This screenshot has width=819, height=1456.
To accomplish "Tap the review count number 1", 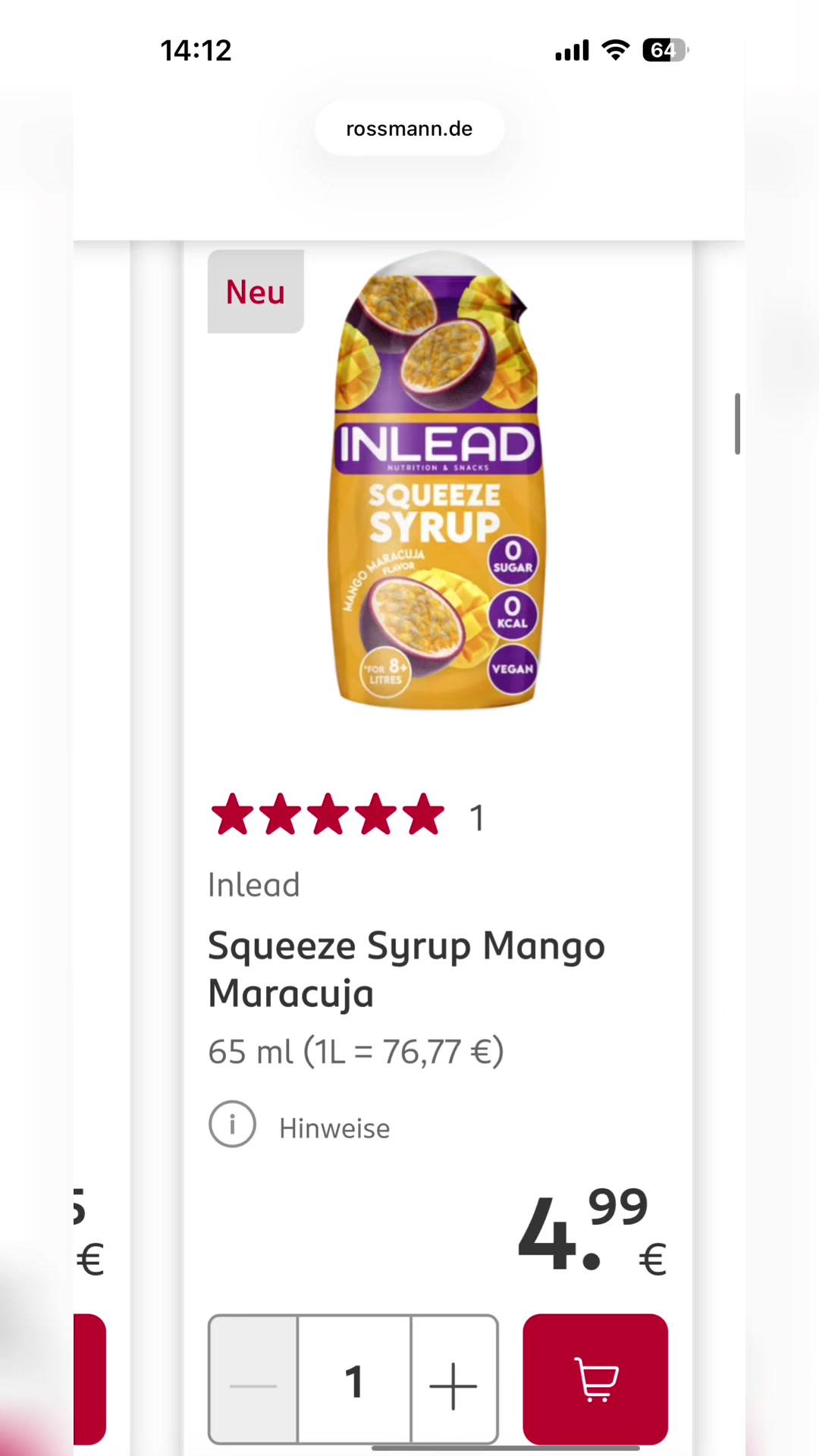I will click(476, 818).
